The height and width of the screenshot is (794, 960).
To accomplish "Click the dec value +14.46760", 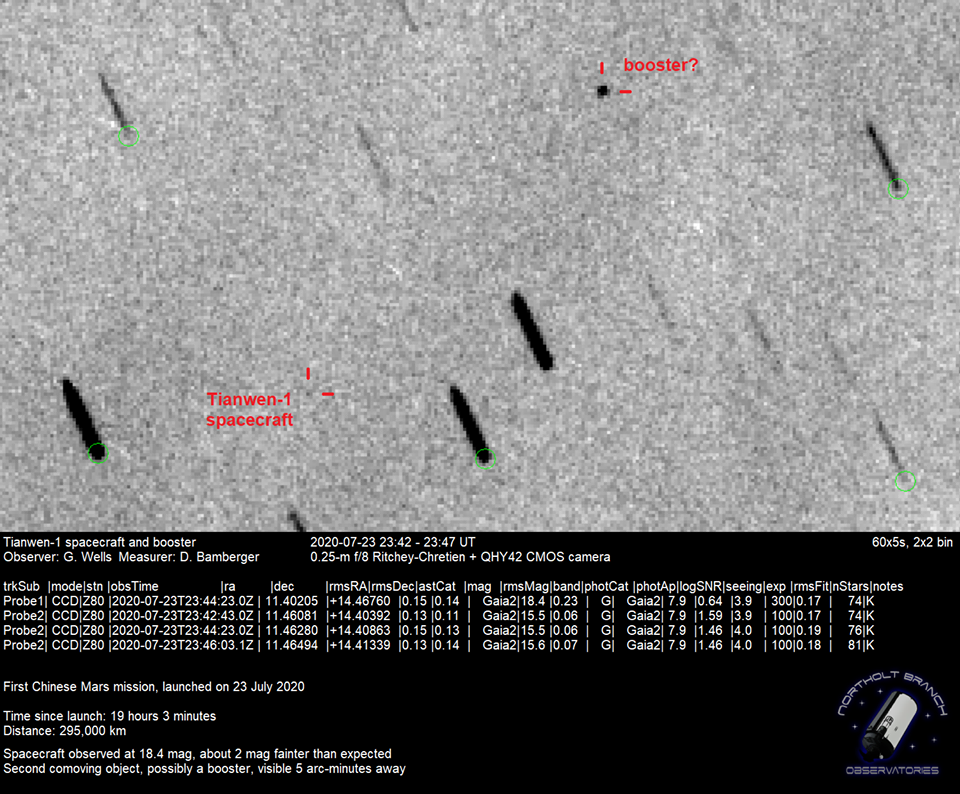I will [x=360, y=601].
